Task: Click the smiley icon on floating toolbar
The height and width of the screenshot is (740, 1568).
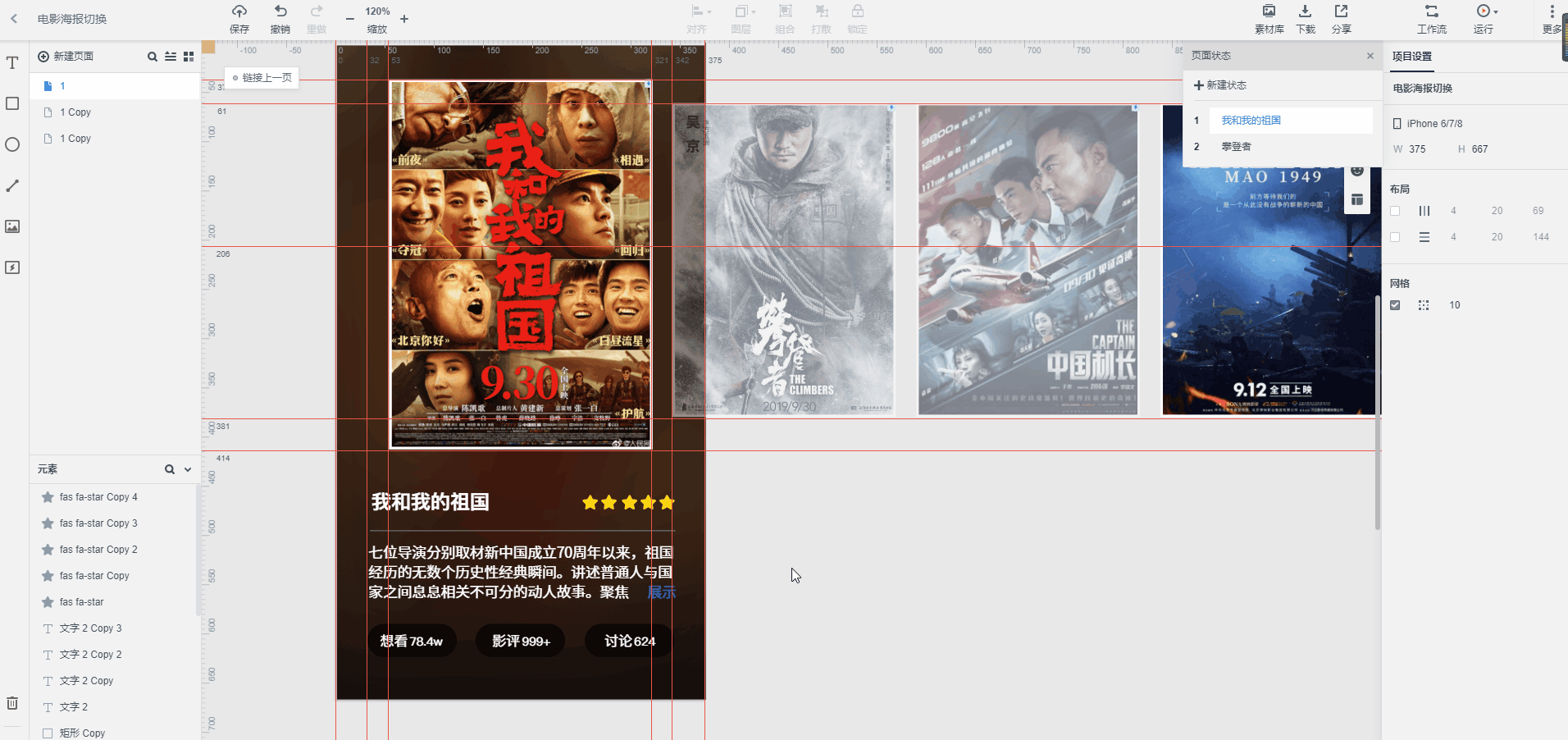Action: (x=1357, y=171)
